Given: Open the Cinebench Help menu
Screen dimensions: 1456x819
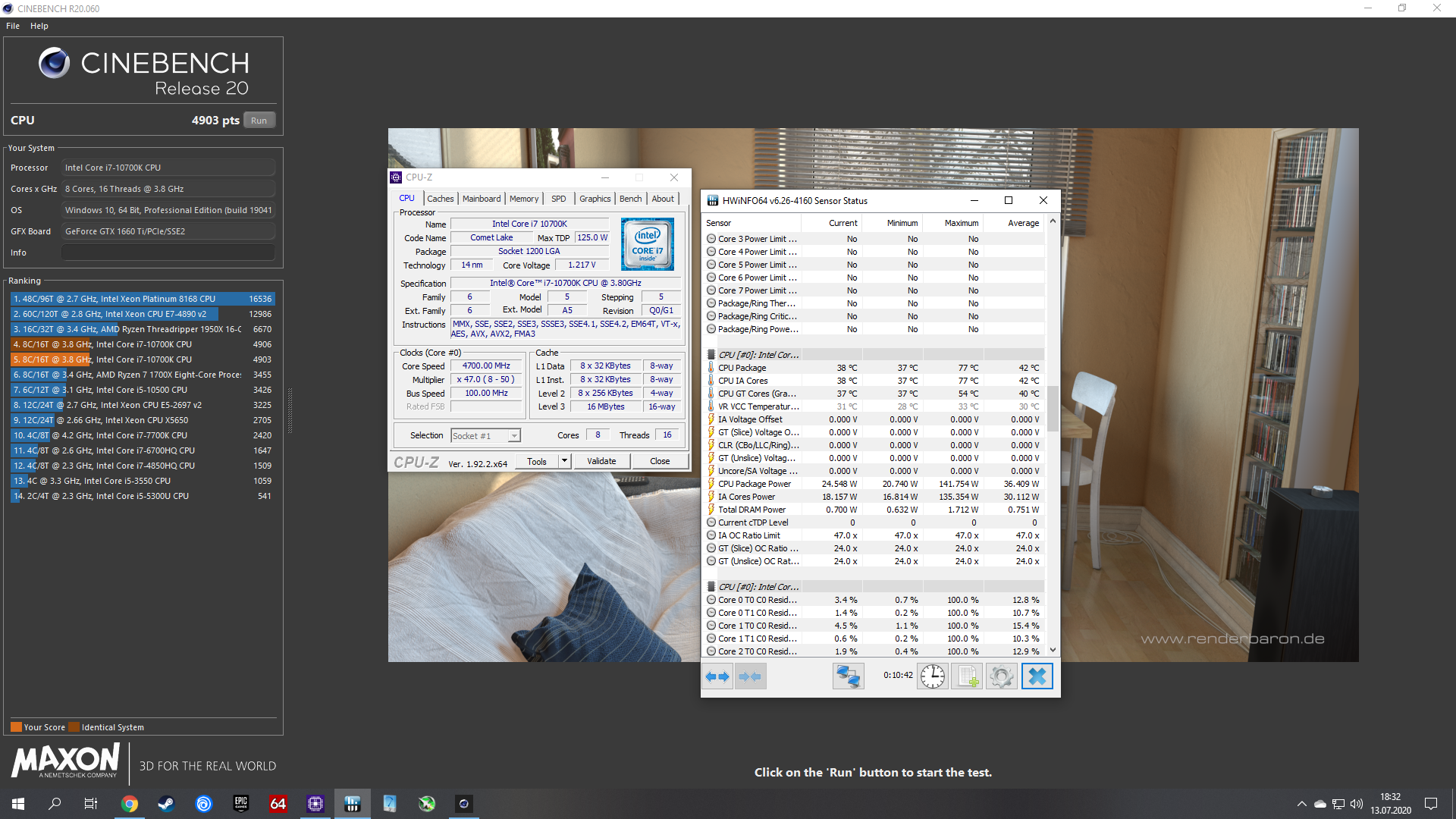Looking at the screenshot, I should (39, 26).
